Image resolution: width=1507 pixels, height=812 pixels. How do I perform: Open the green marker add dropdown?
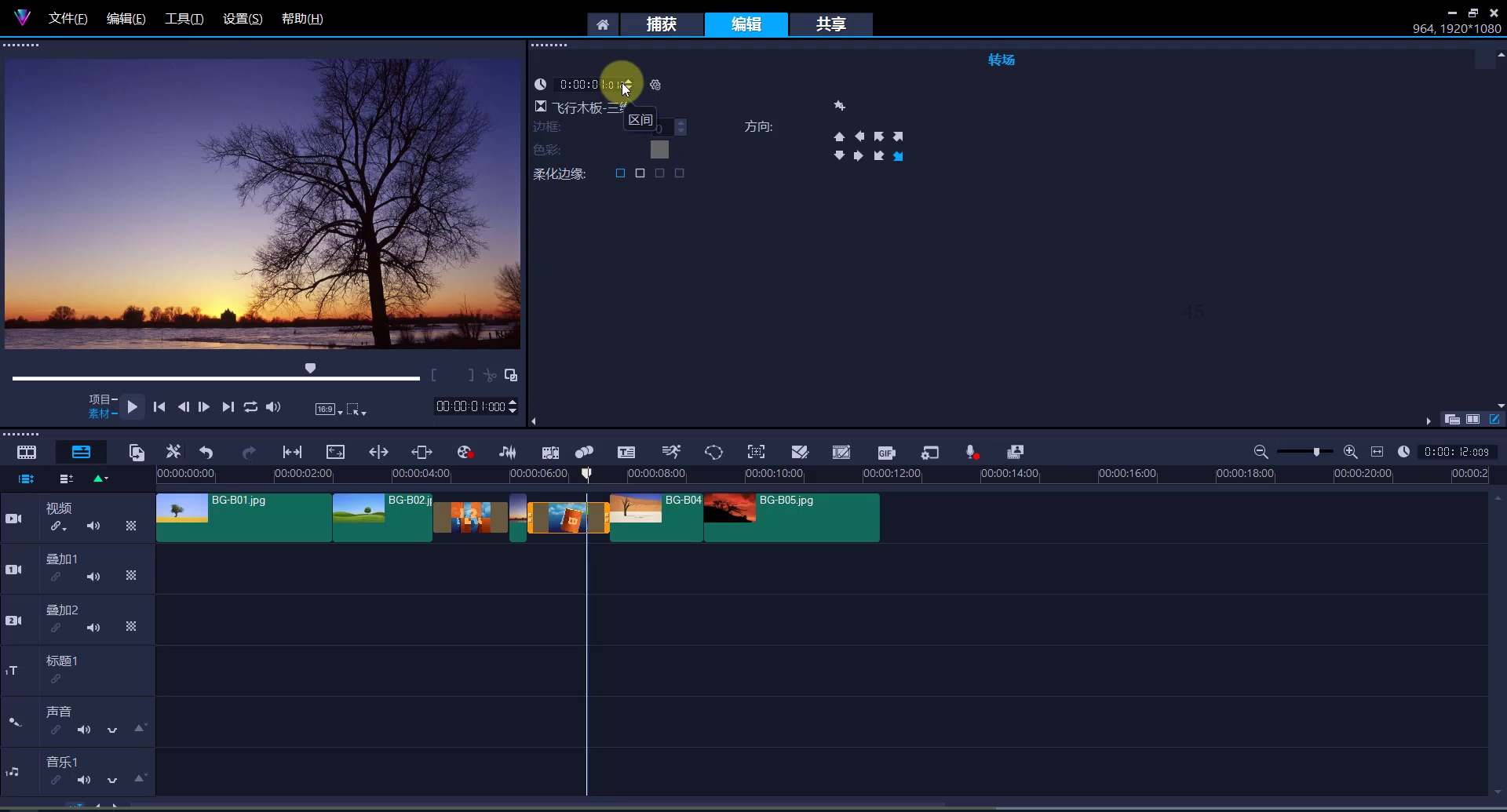[x=100, y=478]
